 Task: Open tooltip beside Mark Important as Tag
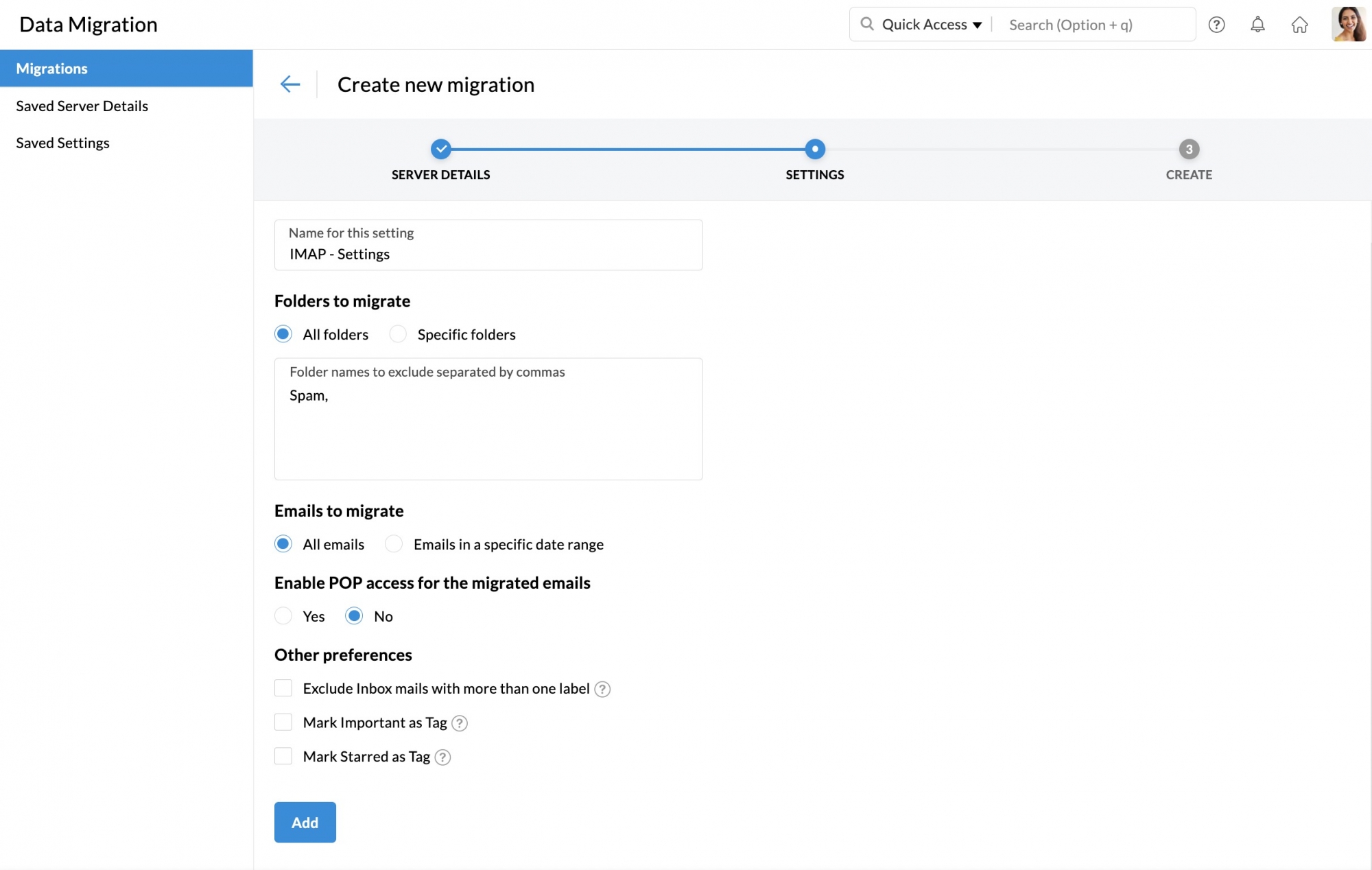[460, 723]
